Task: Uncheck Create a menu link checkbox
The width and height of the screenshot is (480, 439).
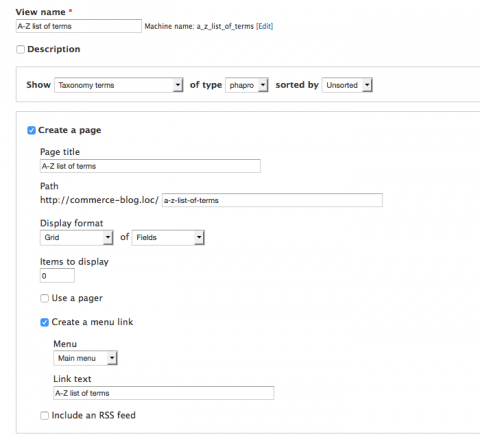Action: tap(44, 322)
